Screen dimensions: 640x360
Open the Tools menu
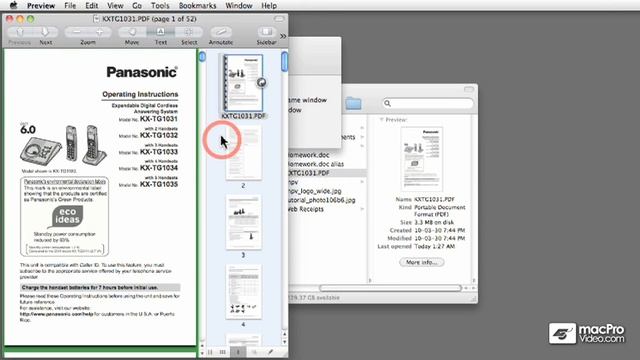coord(160,6)
